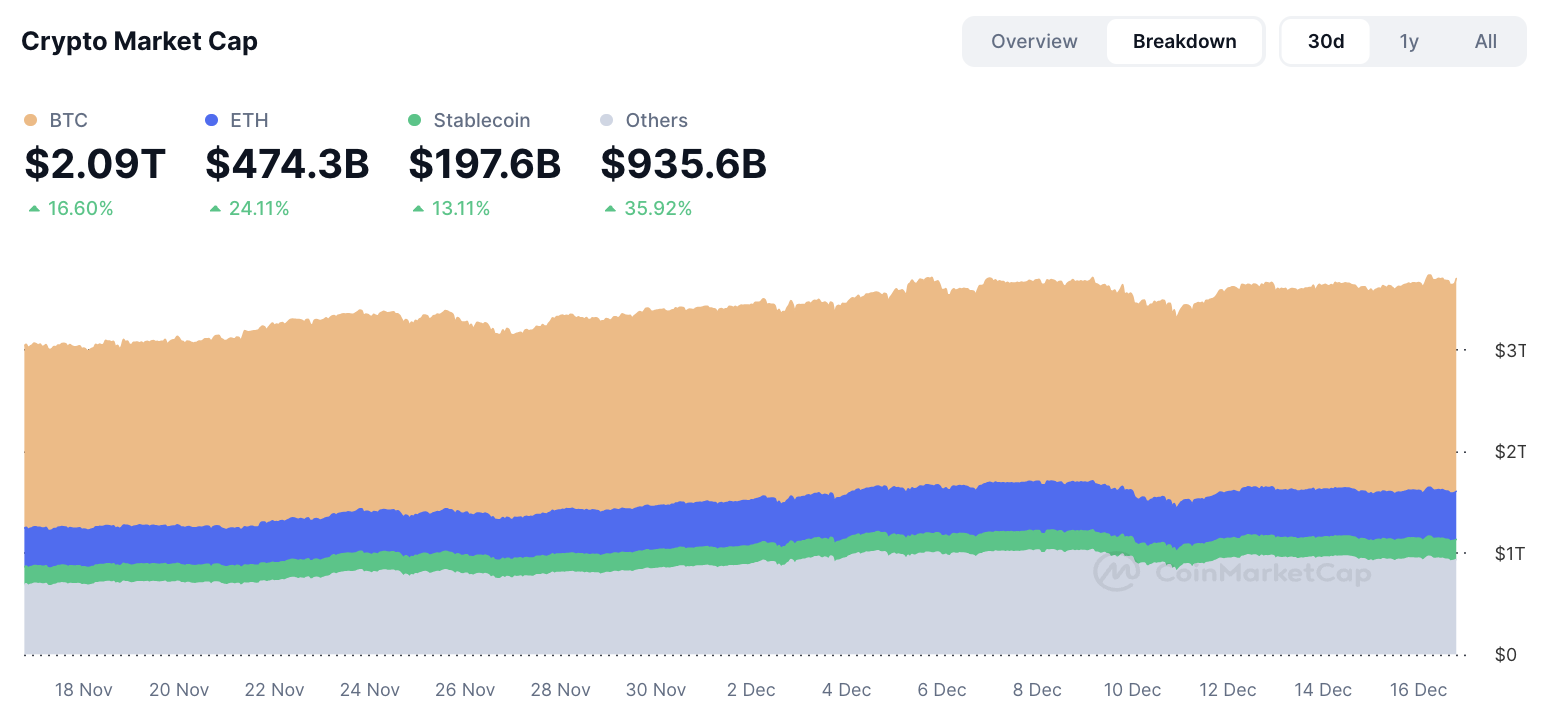Show All time range data
The image size is (1542, 716).
tap(1485, 41)
